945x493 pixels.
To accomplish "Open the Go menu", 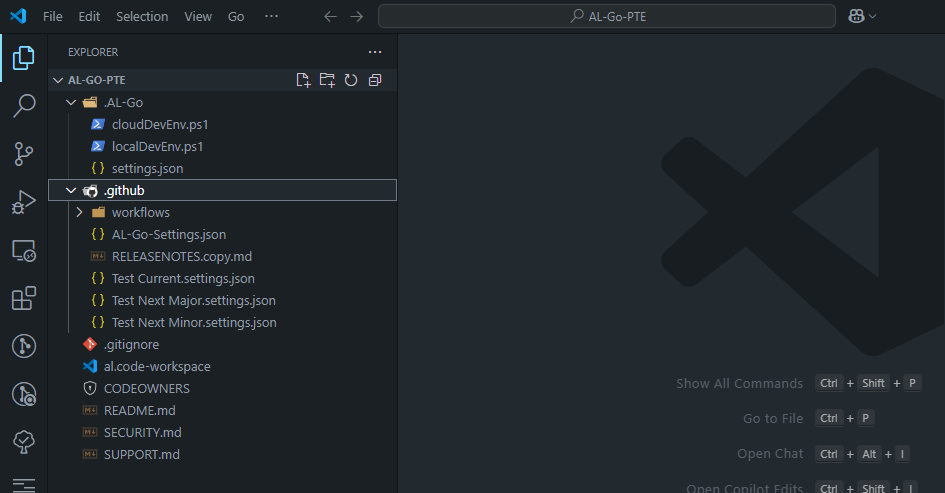I will [x=236, y=17].
